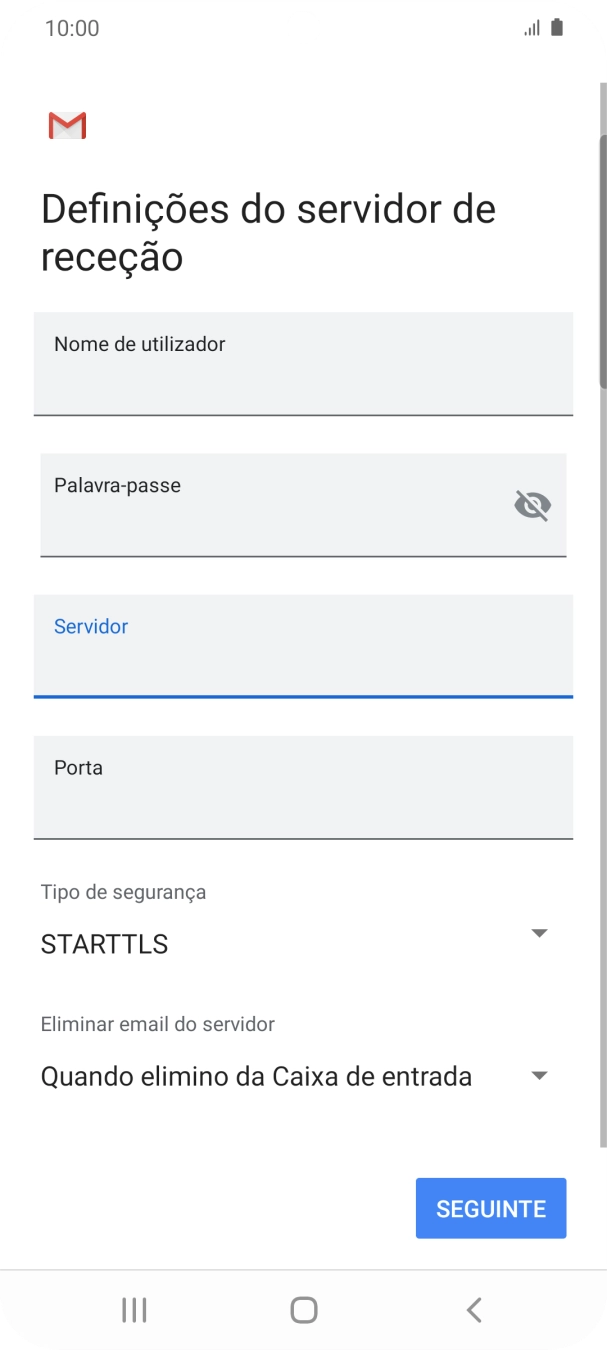This screenshot has height=1350, width=607.
Task: Click the scrollbar on the right edge
Action: point(602,260)
